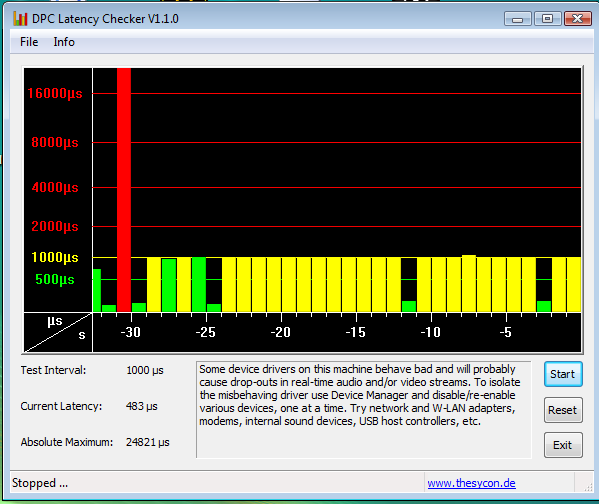
Task: Click the -30 seconds time axis label
Action: (131, 332)
